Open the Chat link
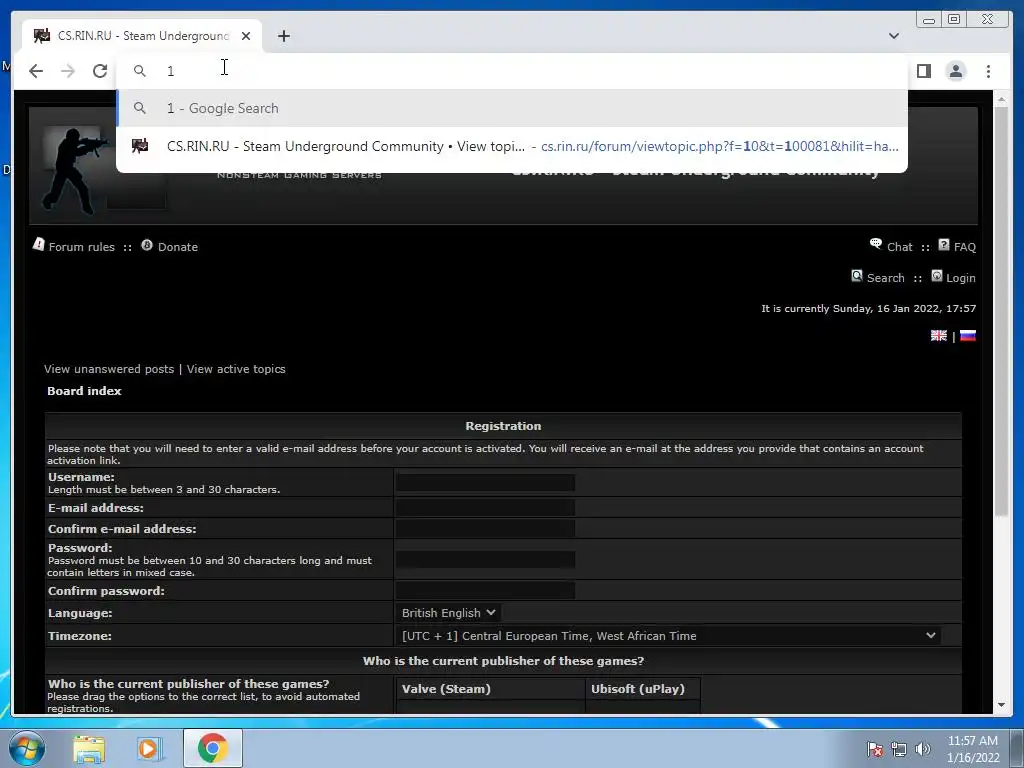This screenshot has width=1024, height=768. (x=899, y=247)
